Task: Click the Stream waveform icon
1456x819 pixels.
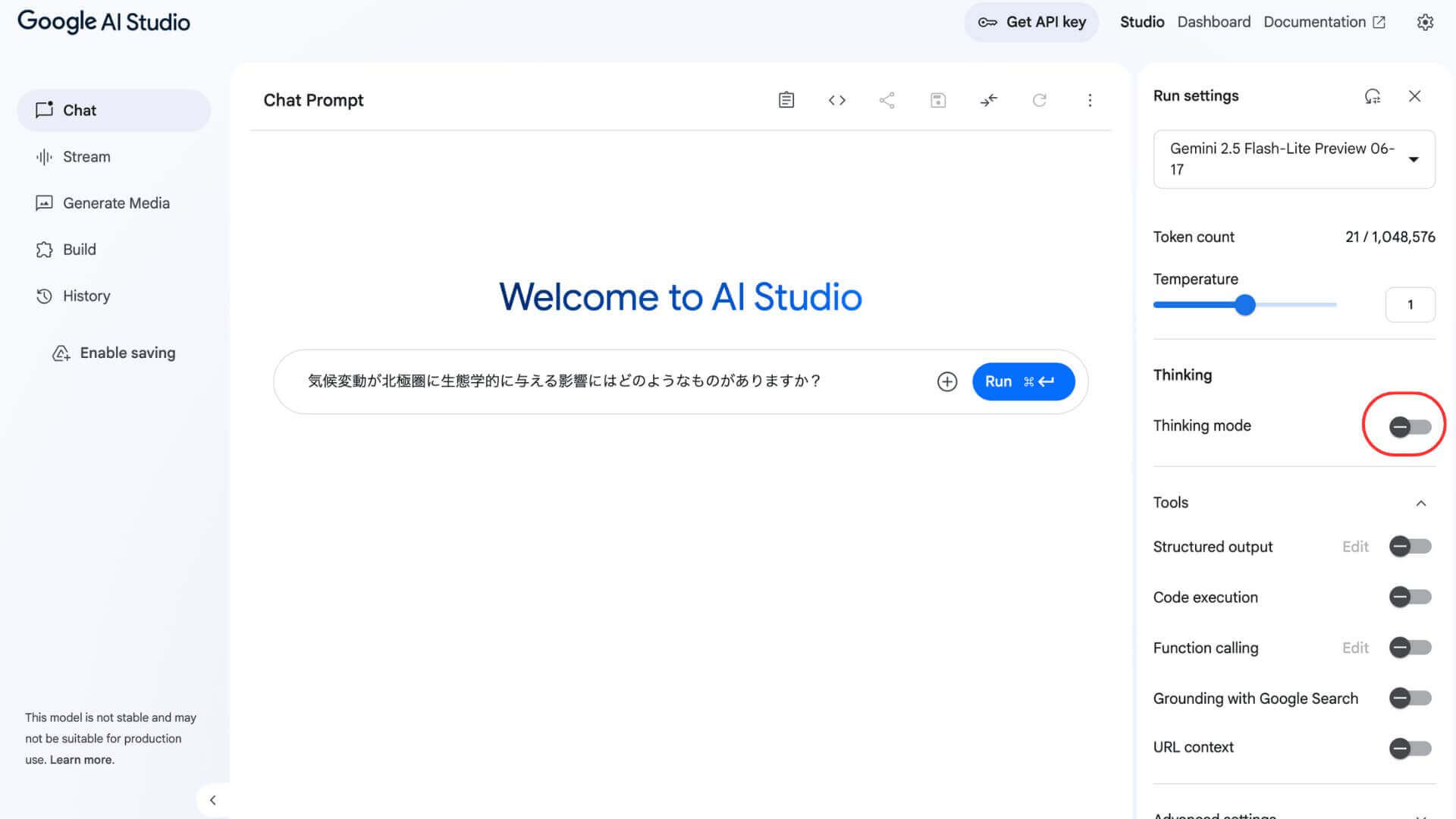Action: click(x=44, y=157)
